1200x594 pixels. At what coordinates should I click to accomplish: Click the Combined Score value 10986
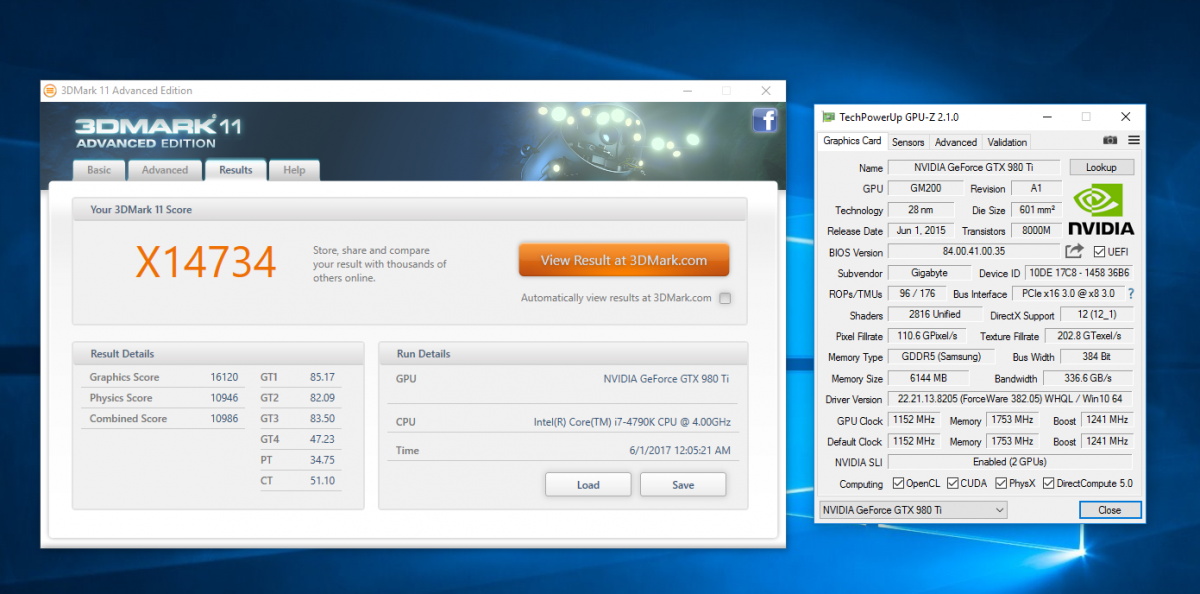[x=224, y=418]
